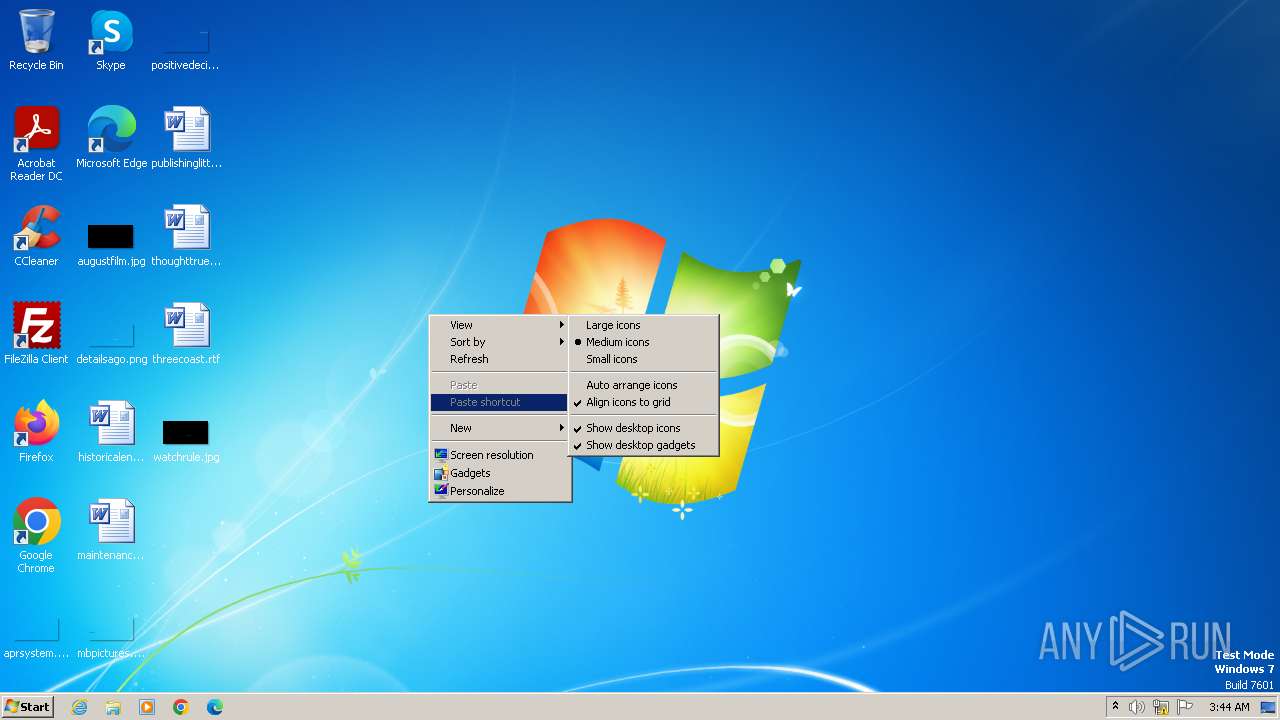The width and height of the screenshot is (1280, 720).
Task: Open the View submenu in context menu
Action: click(x=499, y=325)
